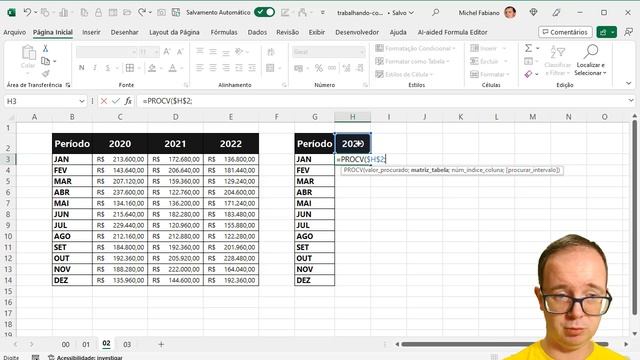Confirm formula with checkmark icon
This screenshot has height=360, width=640.
click(116, 101)
